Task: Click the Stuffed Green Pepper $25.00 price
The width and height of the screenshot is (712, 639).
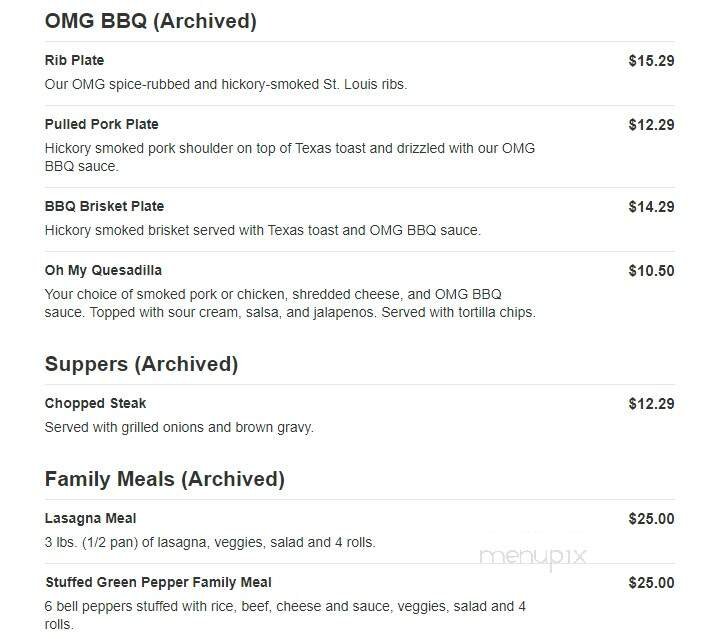Action: tap(651, 583)
